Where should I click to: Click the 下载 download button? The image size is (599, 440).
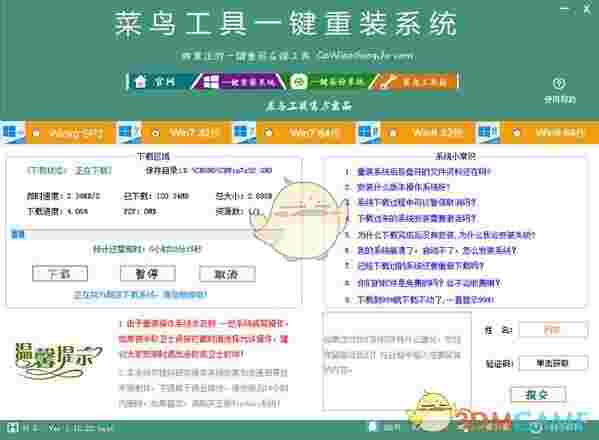point(60,273)
